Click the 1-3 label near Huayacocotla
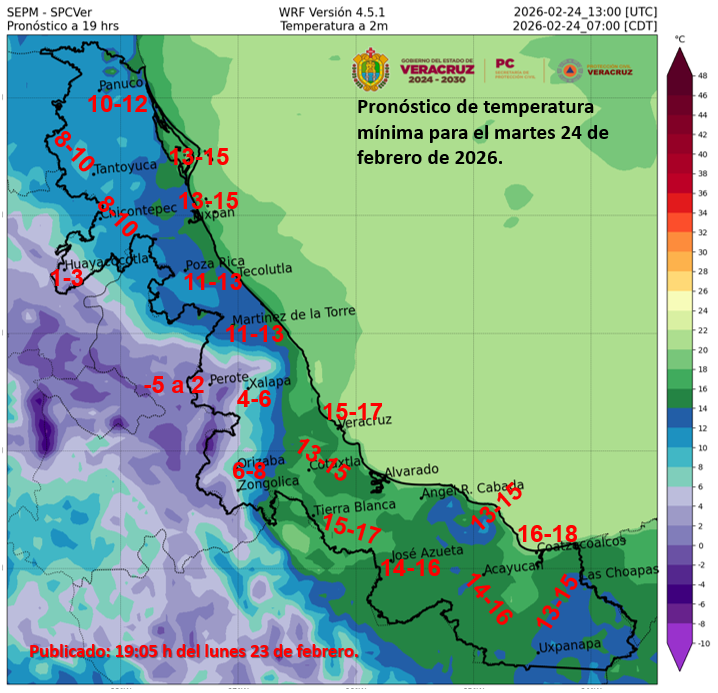Viewport: 718px width, 693px height. coord(66,281)
